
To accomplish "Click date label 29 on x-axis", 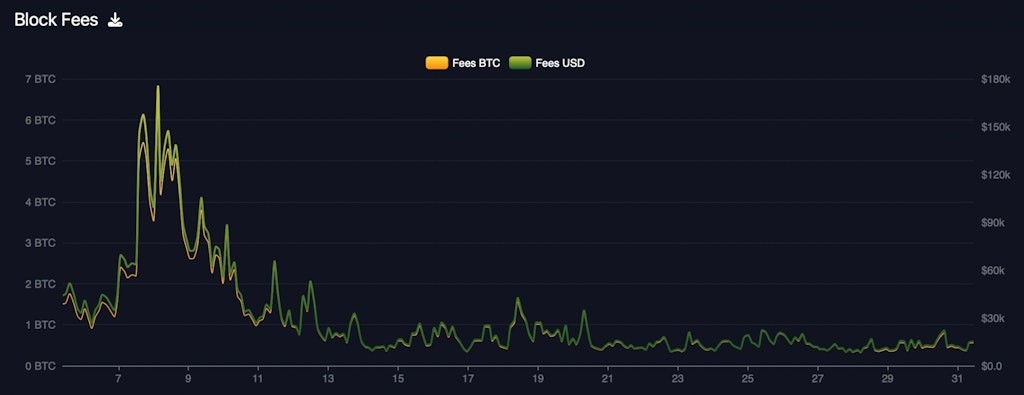I will click(888, 379).
